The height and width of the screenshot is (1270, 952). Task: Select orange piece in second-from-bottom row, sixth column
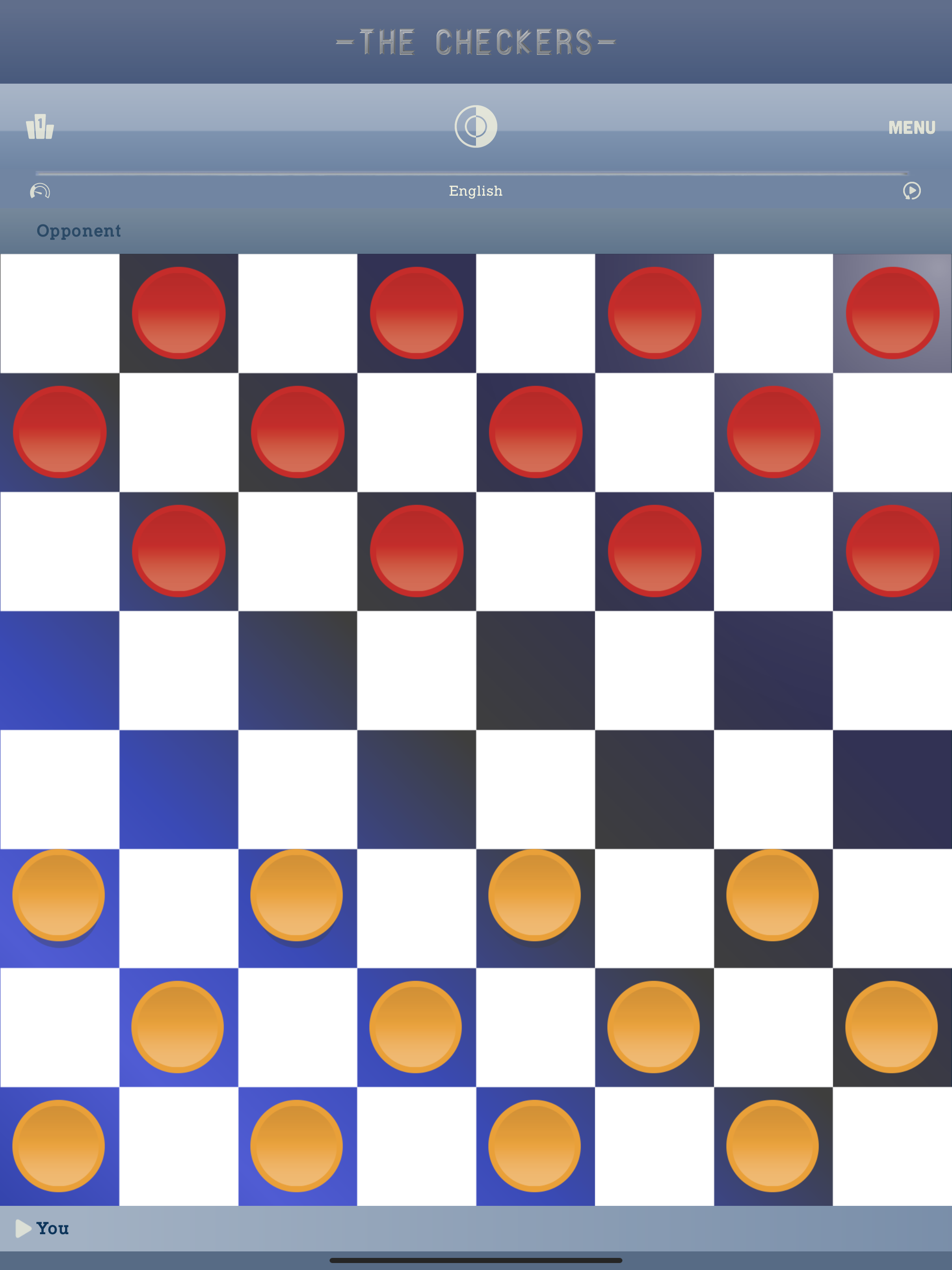tap(654, 1026)
